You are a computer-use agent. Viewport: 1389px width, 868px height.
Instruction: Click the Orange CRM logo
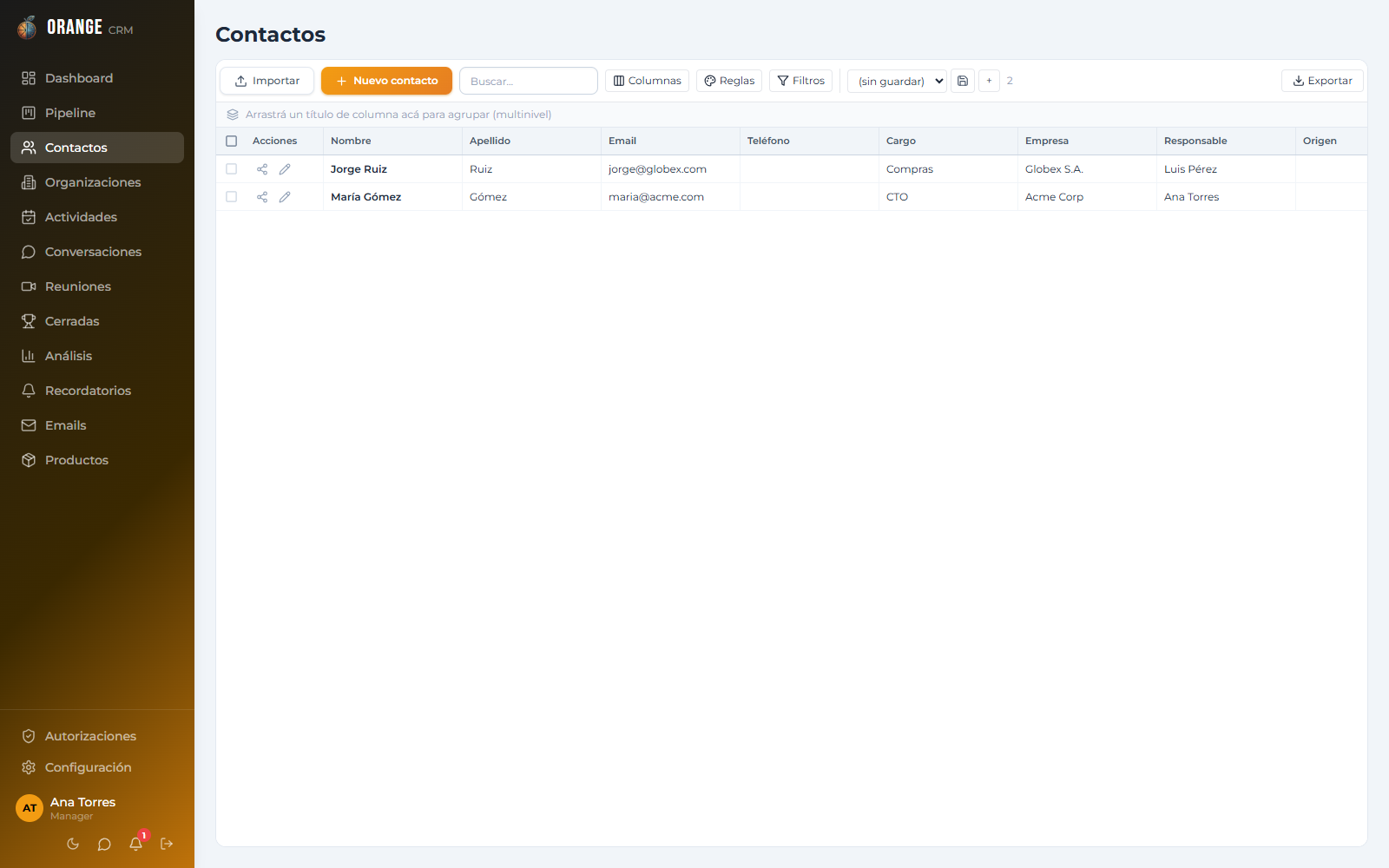(x=75, y=28)
